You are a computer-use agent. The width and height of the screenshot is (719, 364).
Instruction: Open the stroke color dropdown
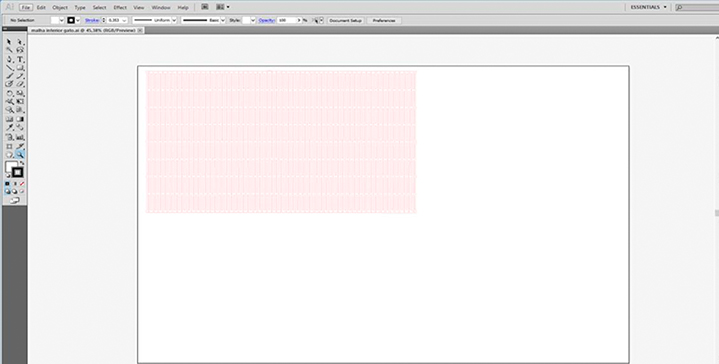pyautogui.click(x=78, y=21)
